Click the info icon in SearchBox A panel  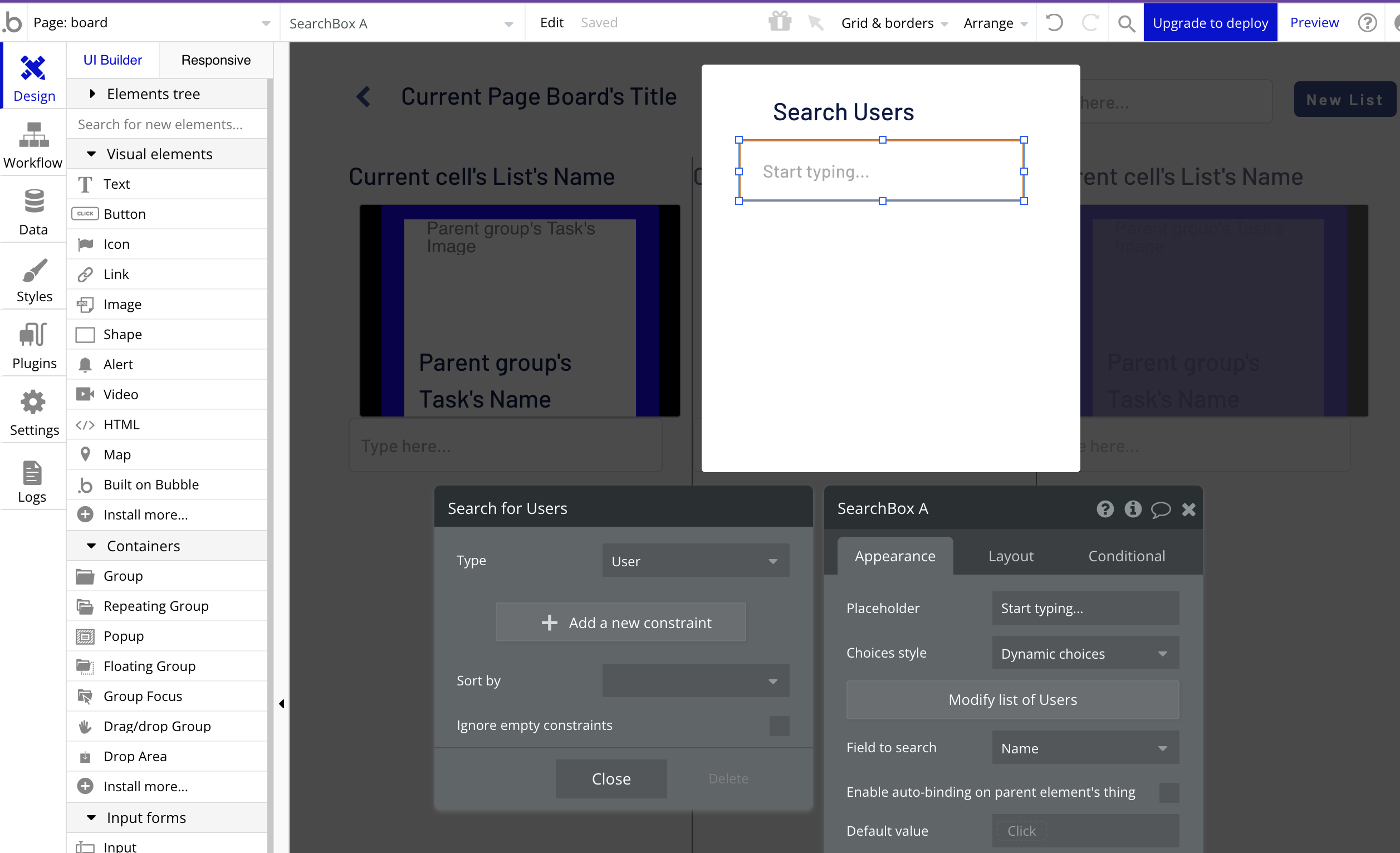pos(1132,509)
